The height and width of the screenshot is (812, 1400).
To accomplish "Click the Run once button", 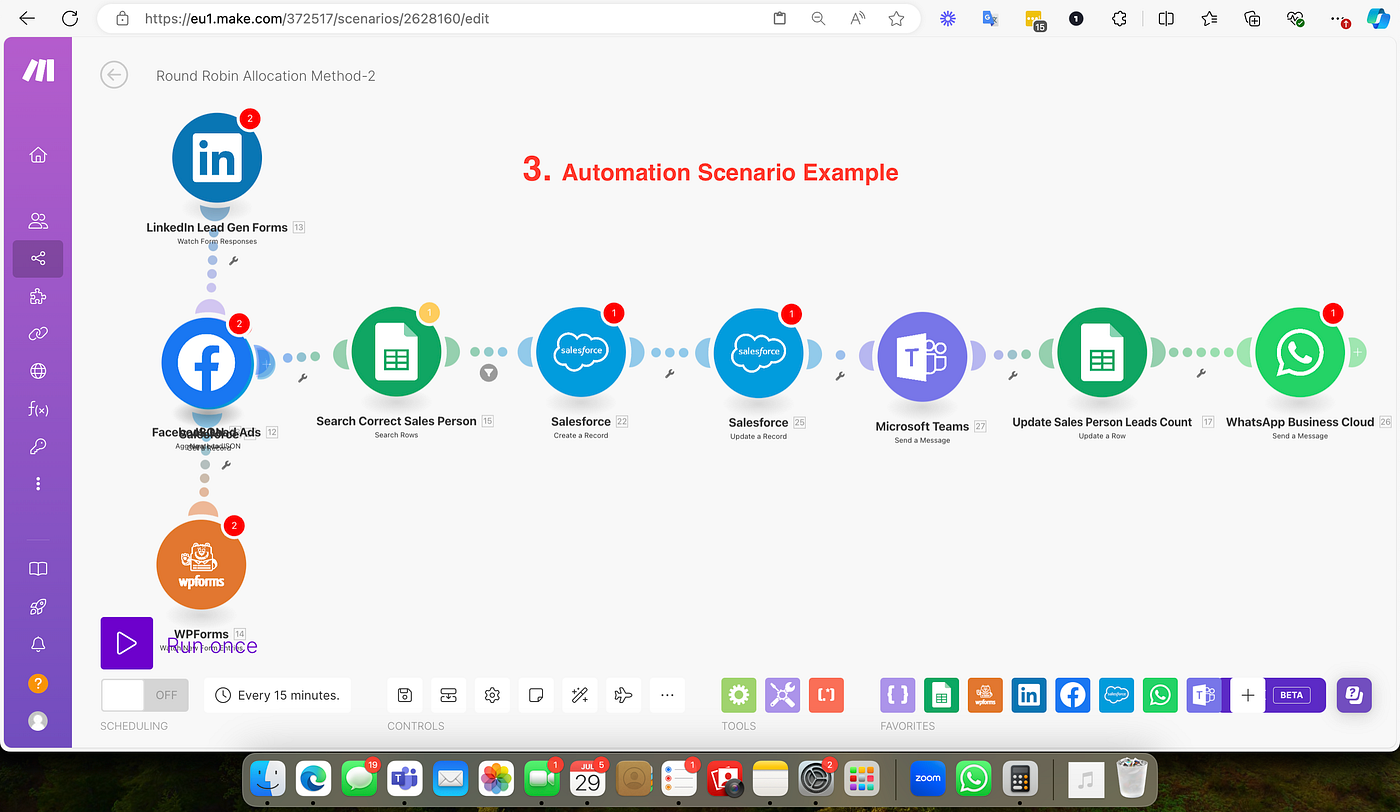I will [x=127, y=643].
